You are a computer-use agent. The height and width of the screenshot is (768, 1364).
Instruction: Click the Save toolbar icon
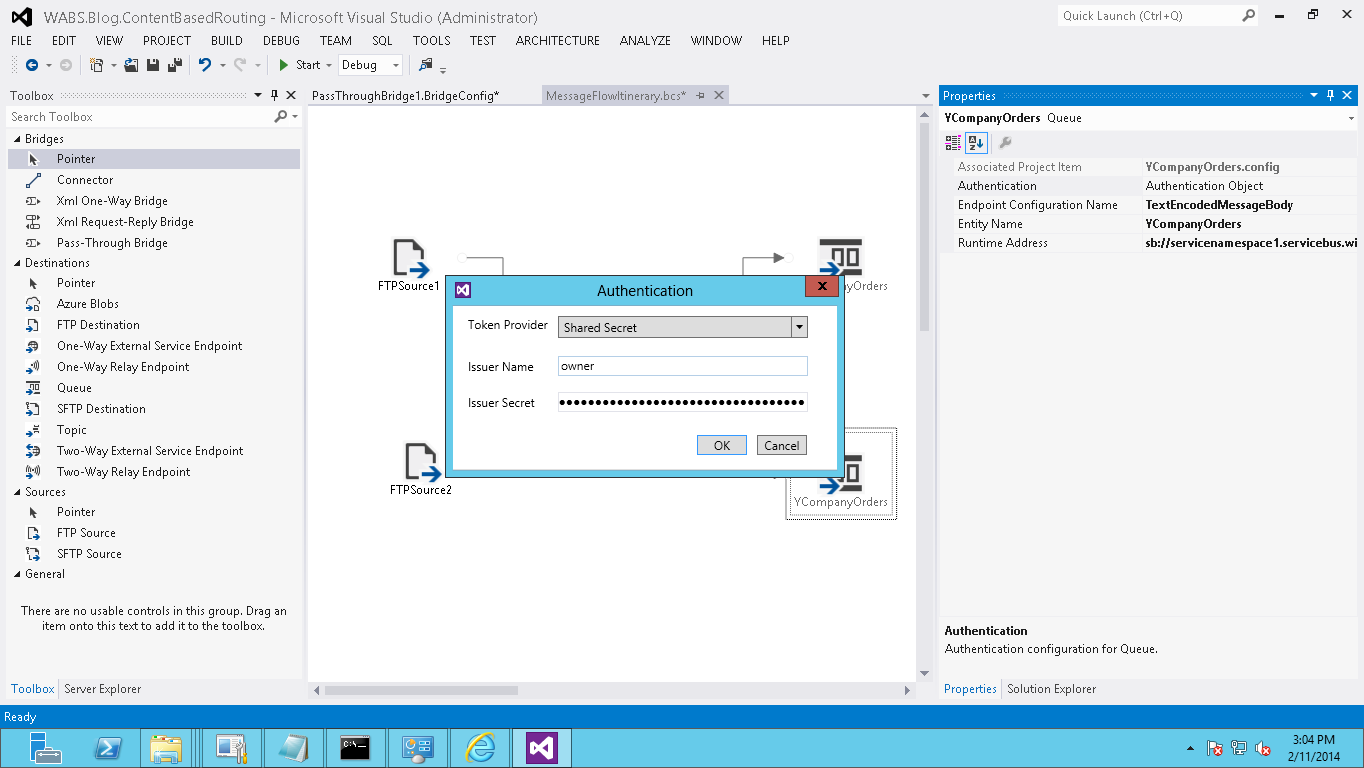(x=153, y=65)
